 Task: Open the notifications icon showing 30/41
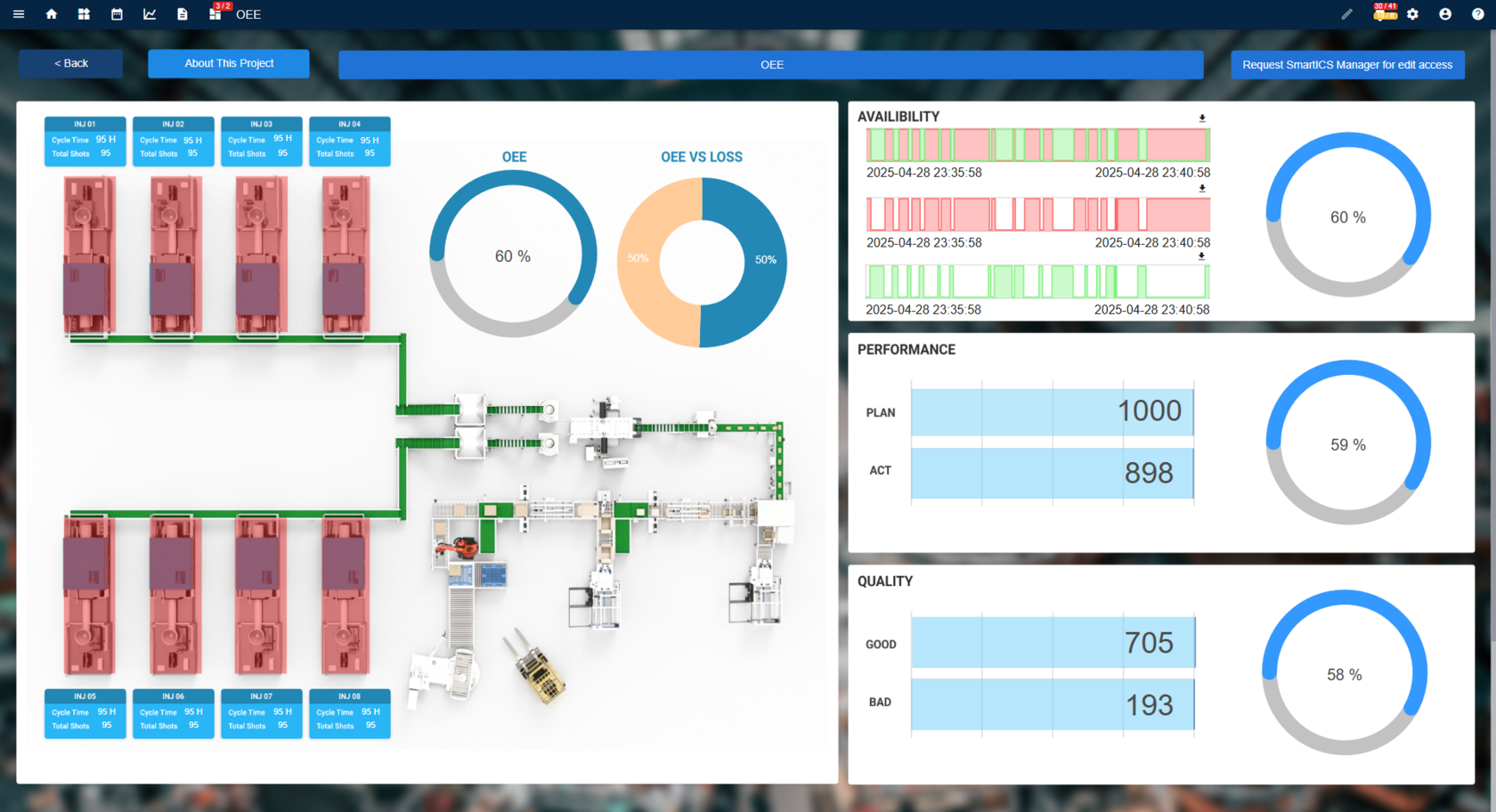(x=1384, y=12)
